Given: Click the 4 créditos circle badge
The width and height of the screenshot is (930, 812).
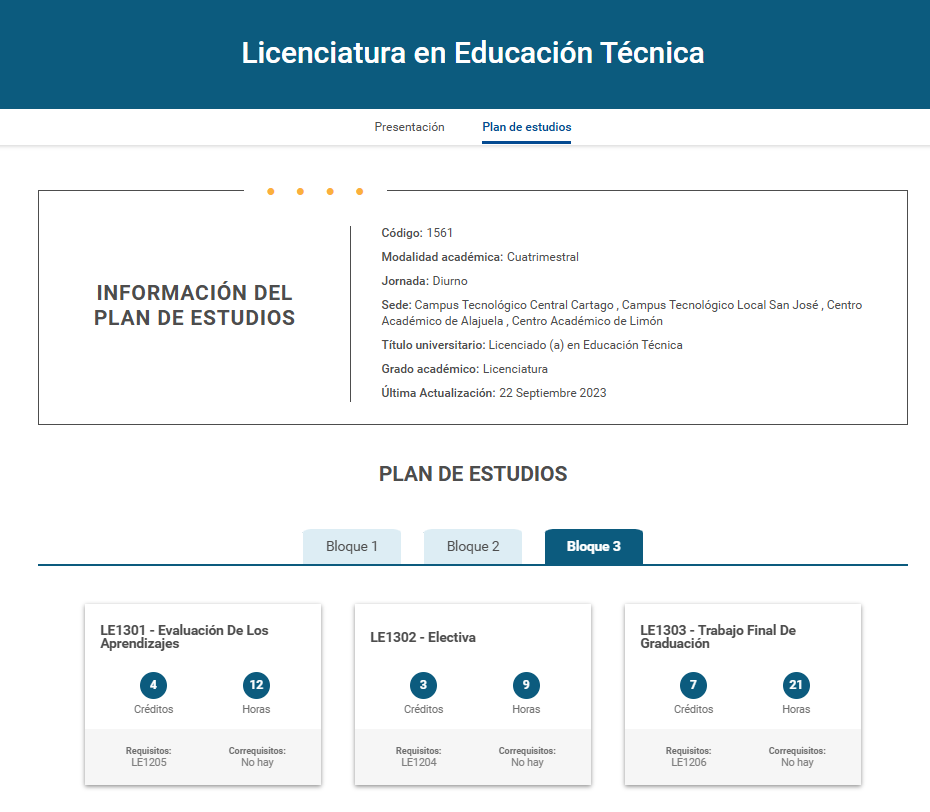Looking at the screenshot, I should pos(153,686).
